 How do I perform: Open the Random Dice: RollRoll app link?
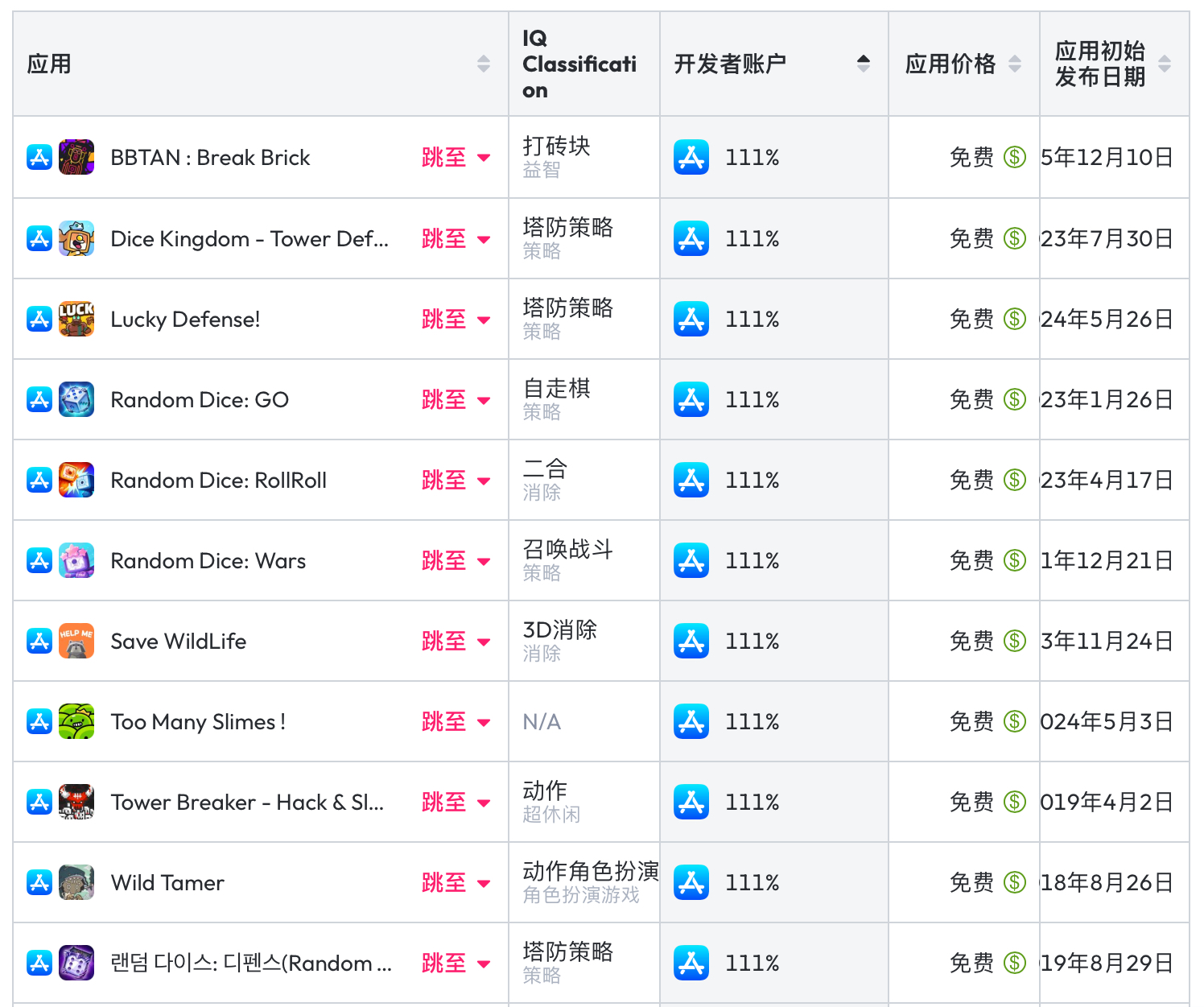click(x=218, y=481)
